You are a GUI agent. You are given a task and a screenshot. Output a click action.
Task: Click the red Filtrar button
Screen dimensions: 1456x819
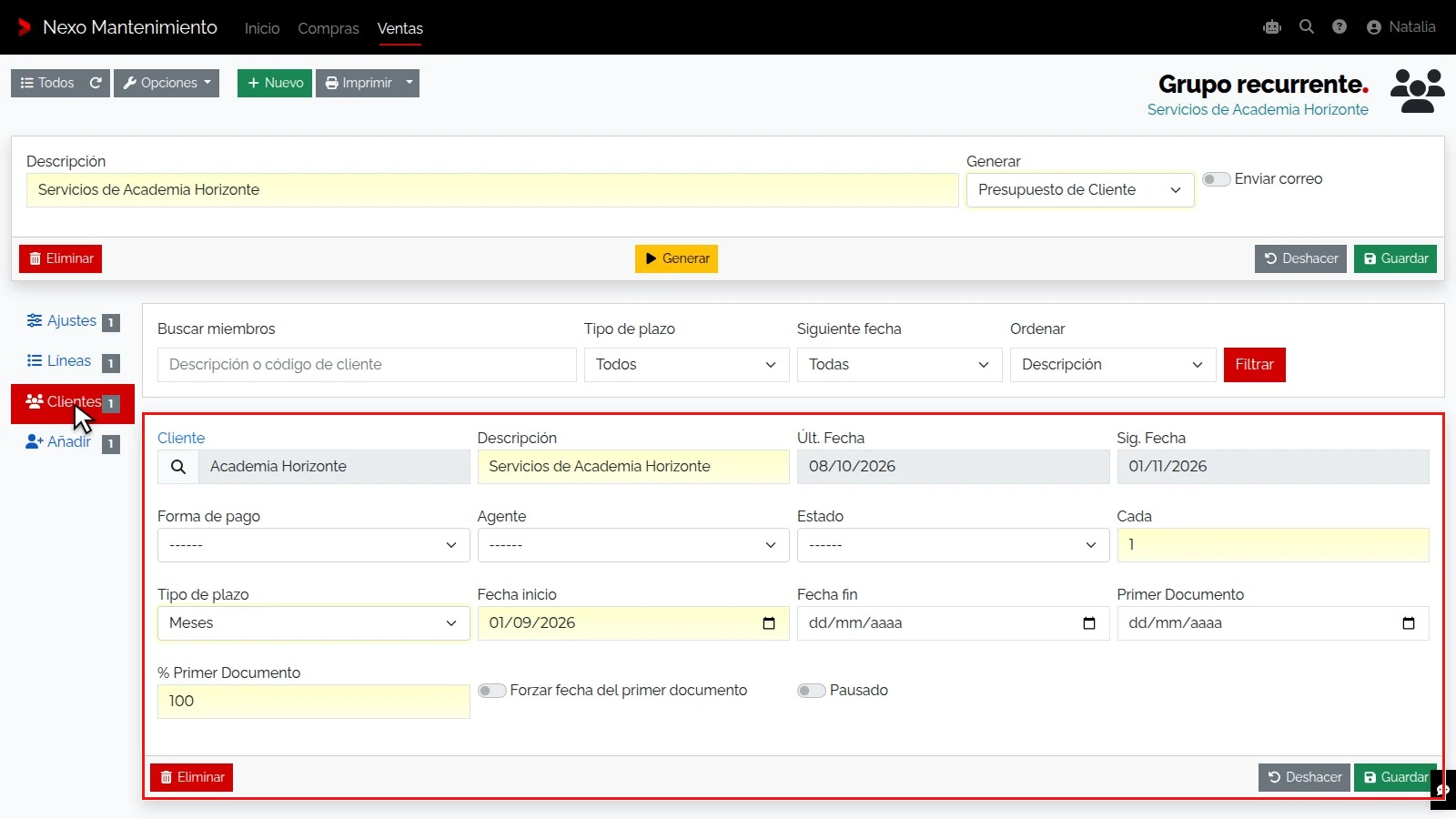coord(1255,365)
